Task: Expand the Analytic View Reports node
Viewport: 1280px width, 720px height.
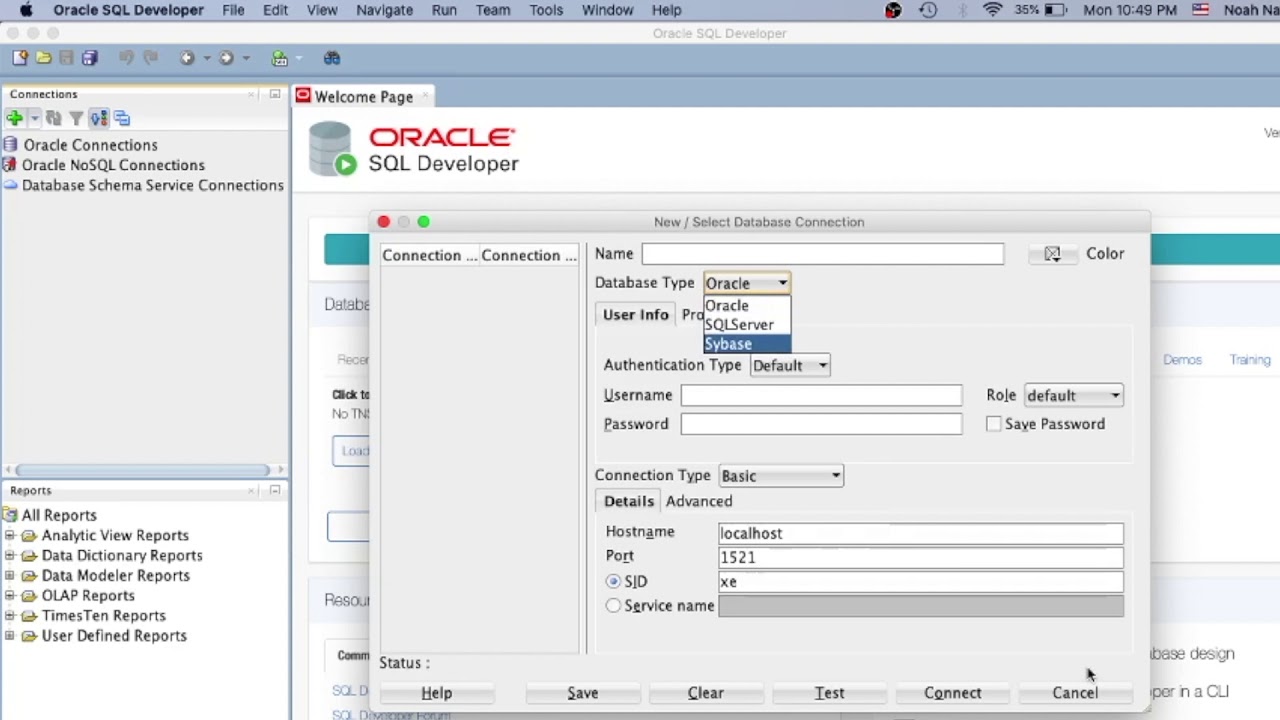Action: click(x=10, y=536)
